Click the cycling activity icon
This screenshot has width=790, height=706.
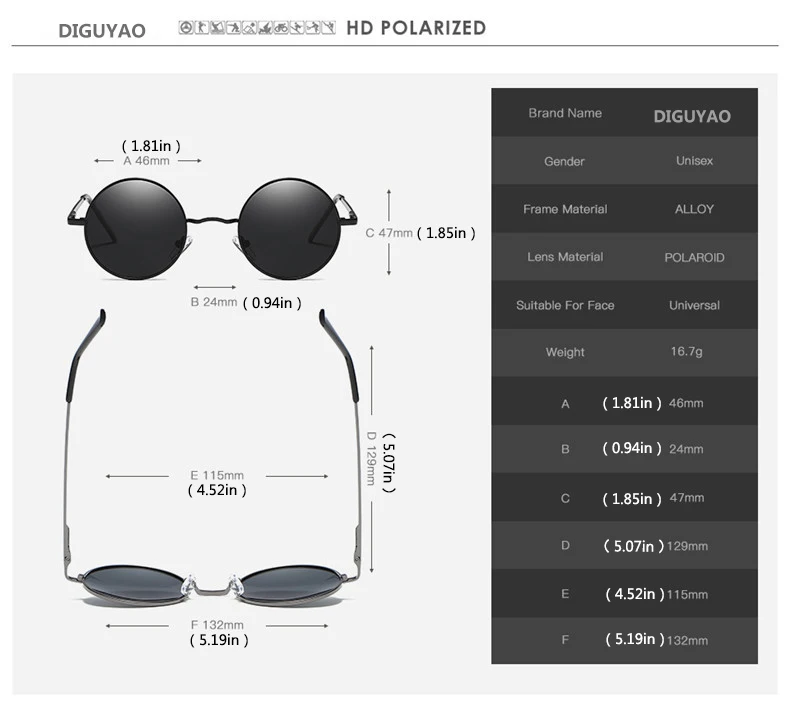(281, 28)
